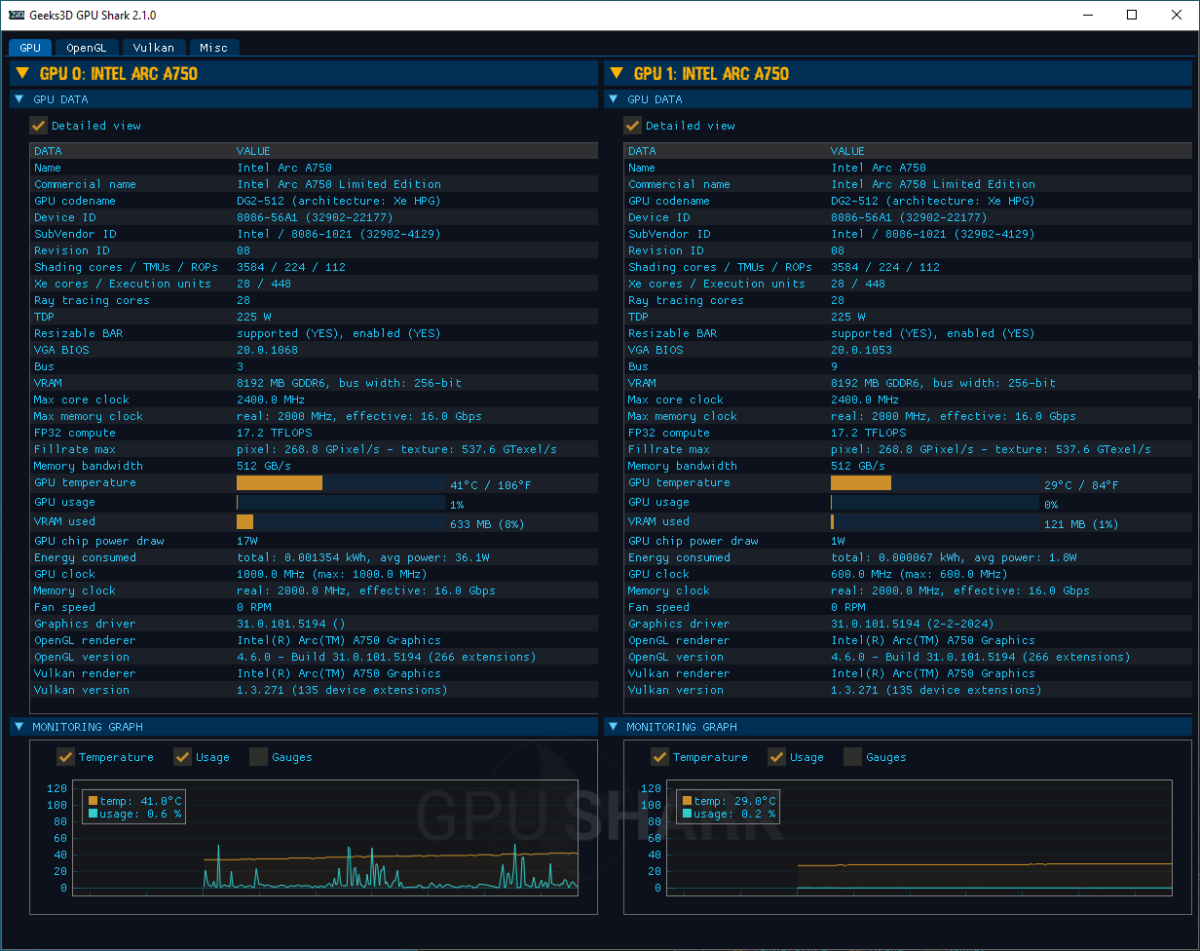Click orange temp legend swatch in GPU 1 graph

pyautogui.click(x=687, y=801)
